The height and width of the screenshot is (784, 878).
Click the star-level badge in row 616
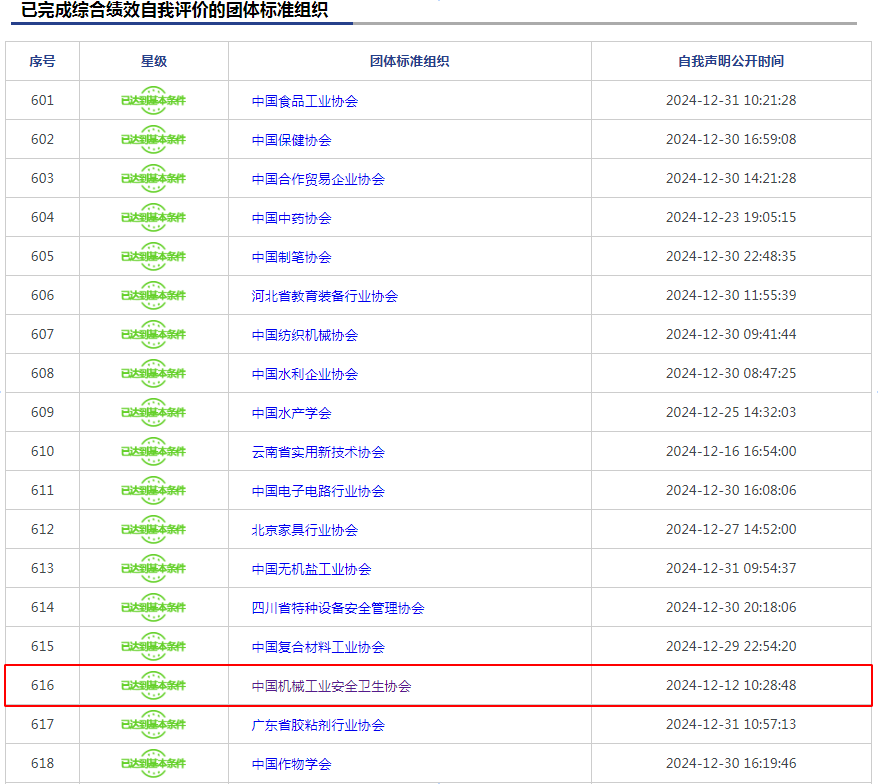click(153, 685)
